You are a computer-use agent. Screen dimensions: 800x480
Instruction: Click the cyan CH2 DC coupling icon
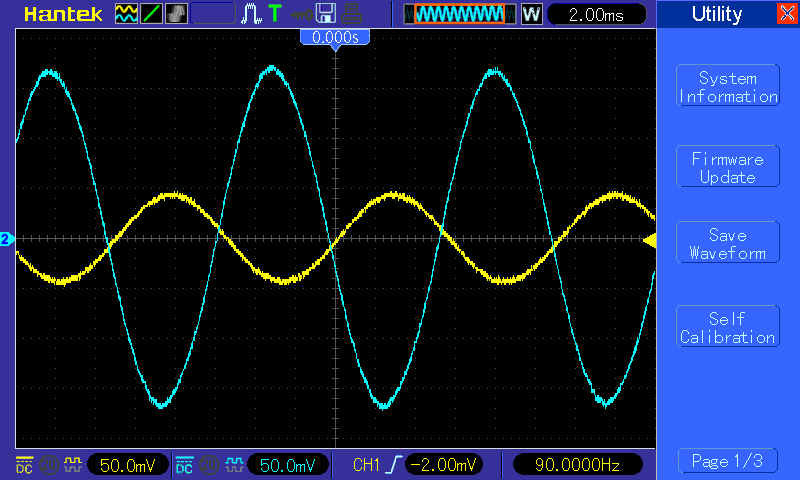(184, 465)
